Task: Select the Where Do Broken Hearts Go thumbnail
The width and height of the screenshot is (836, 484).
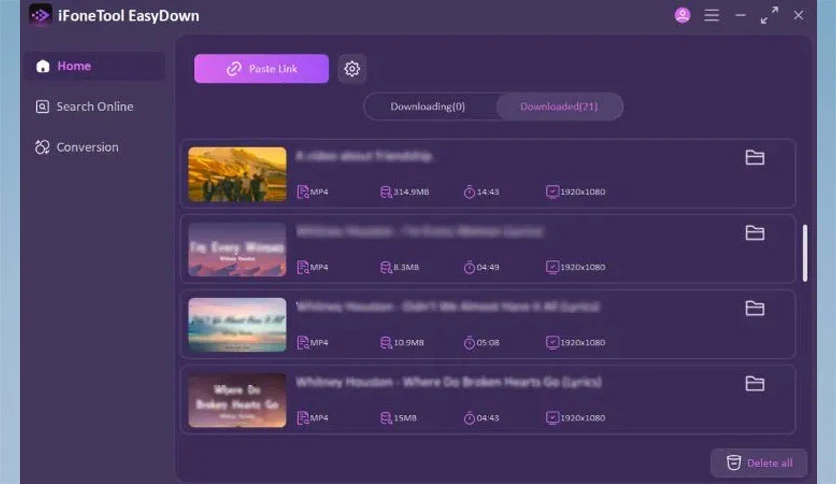Action: click(237, 400)
